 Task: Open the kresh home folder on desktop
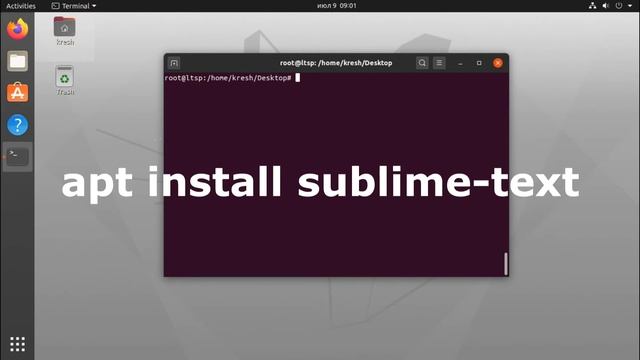coord(64,31)
